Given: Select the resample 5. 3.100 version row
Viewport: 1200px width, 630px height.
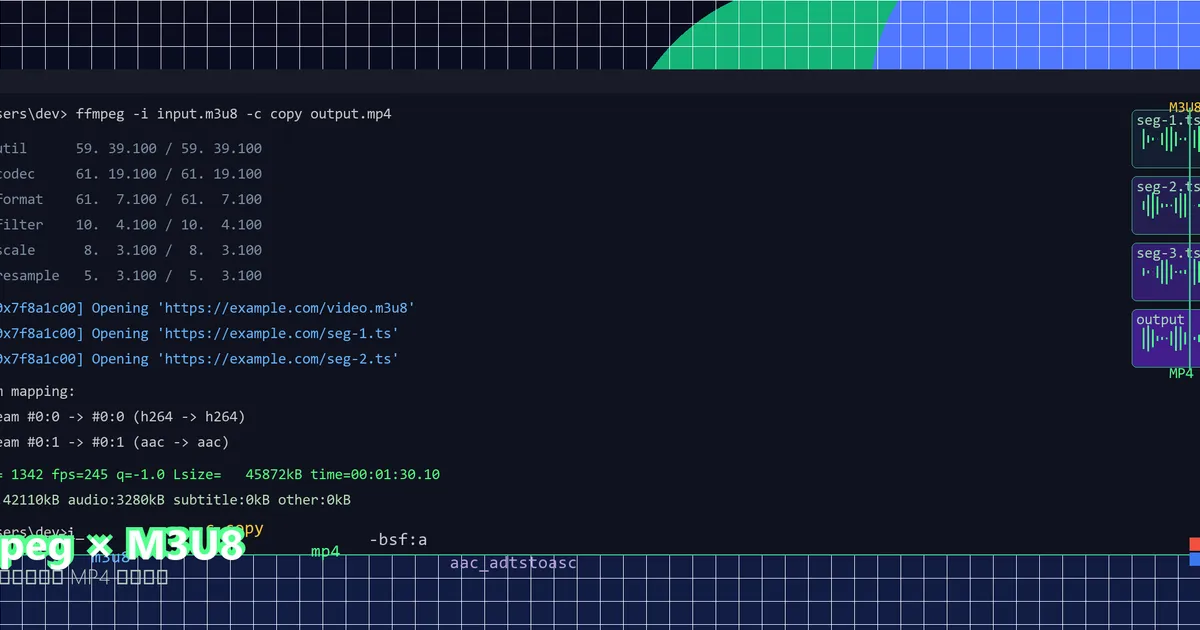Looking at the screenshot, I should [x=131, y=275].
